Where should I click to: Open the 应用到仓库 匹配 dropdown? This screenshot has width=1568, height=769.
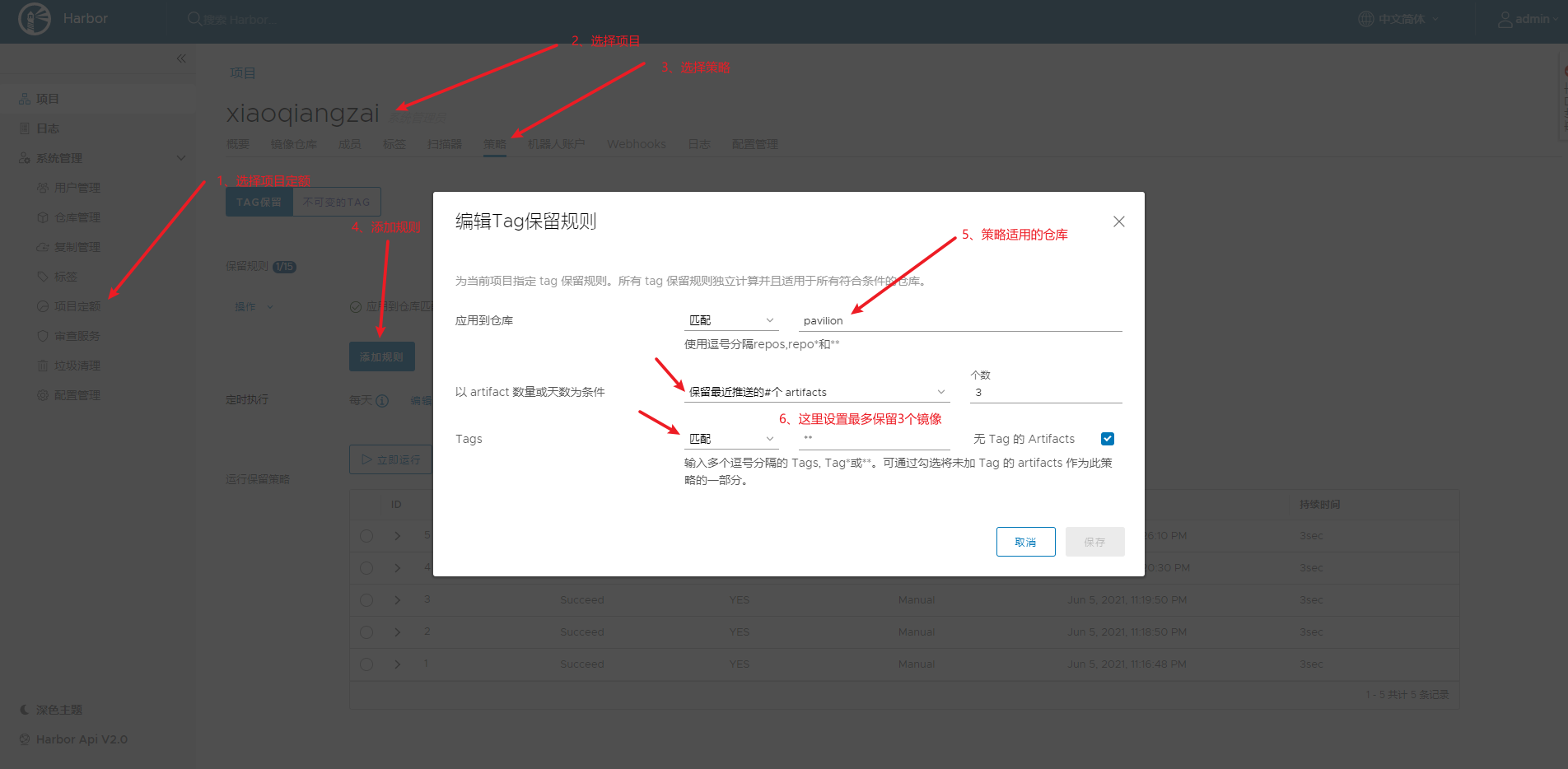click(731, 320)
